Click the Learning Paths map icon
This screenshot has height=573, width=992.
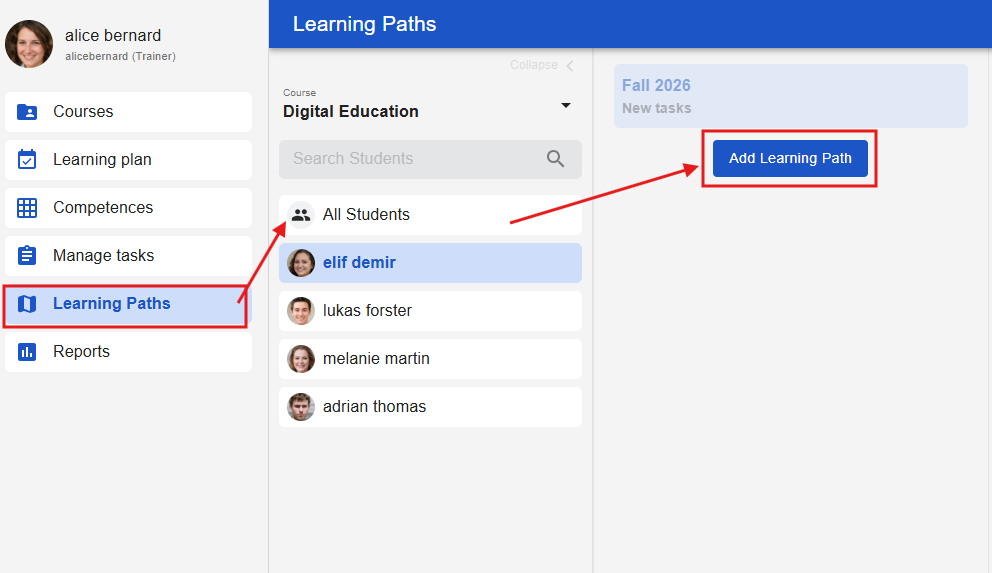click(x=27, y=304)
